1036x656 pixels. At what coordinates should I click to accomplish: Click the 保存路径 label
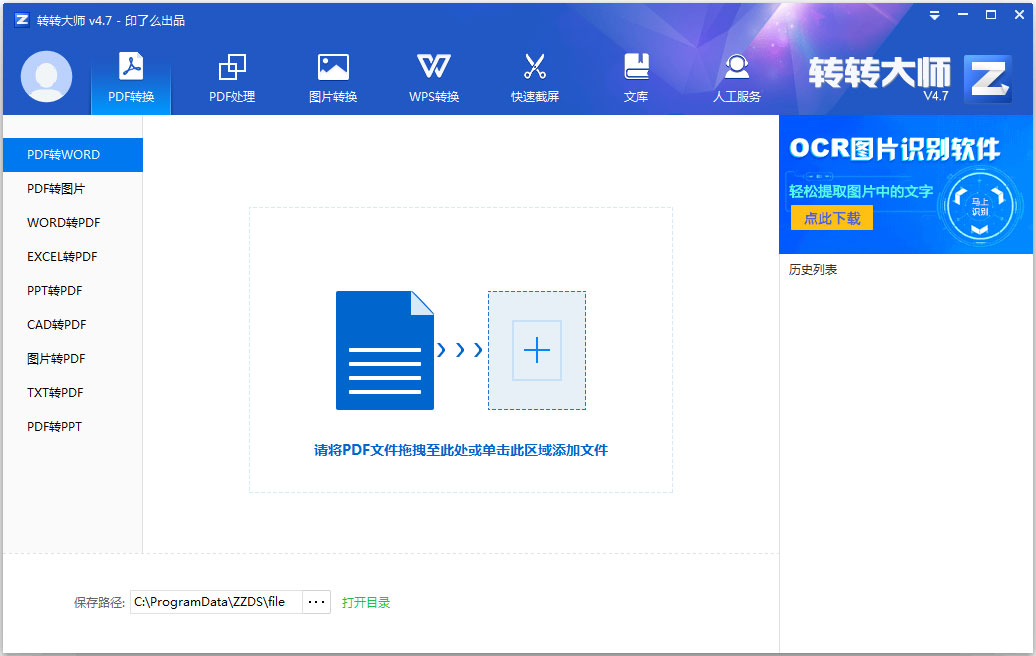[99, 602]
